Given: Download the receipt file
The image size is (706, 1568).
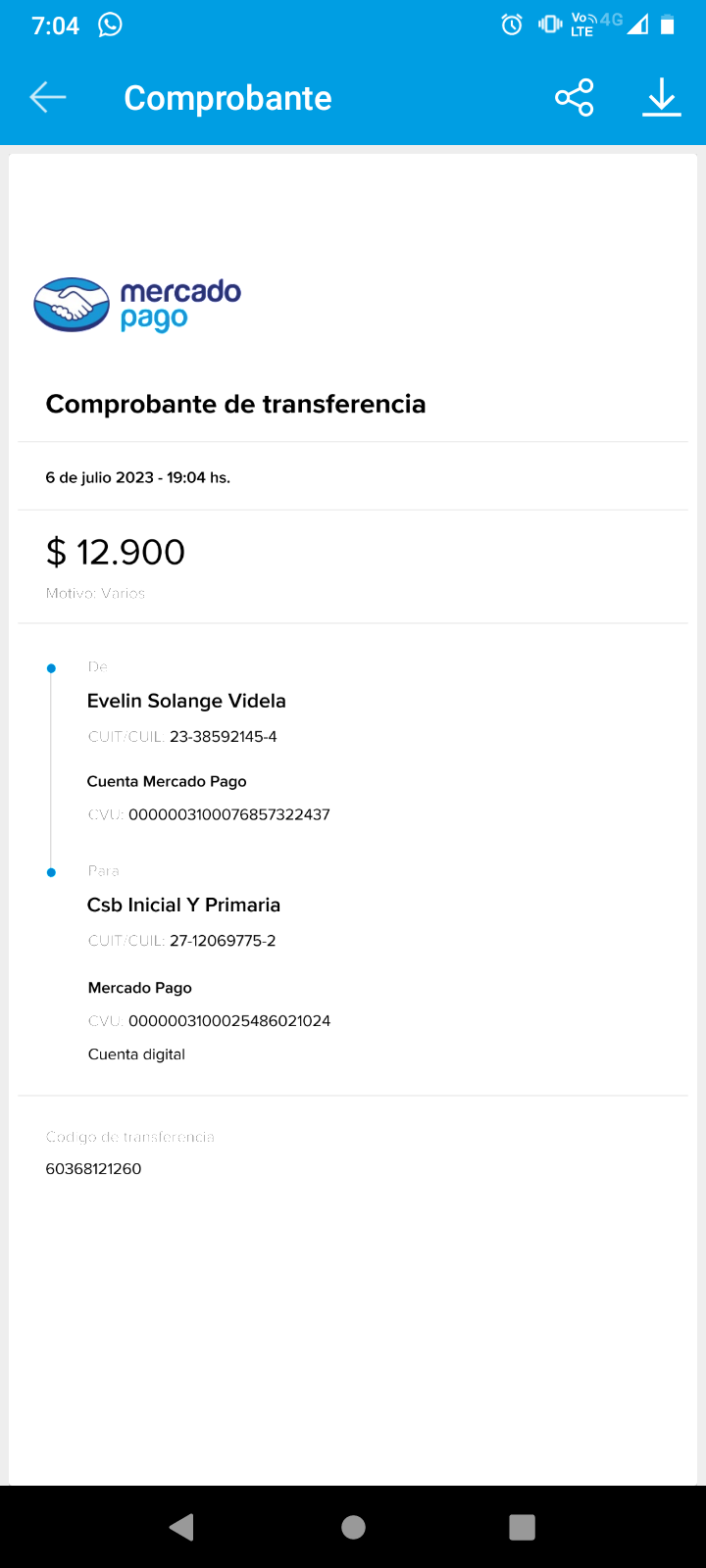Looking at the screenshot, I should [662, 97].
